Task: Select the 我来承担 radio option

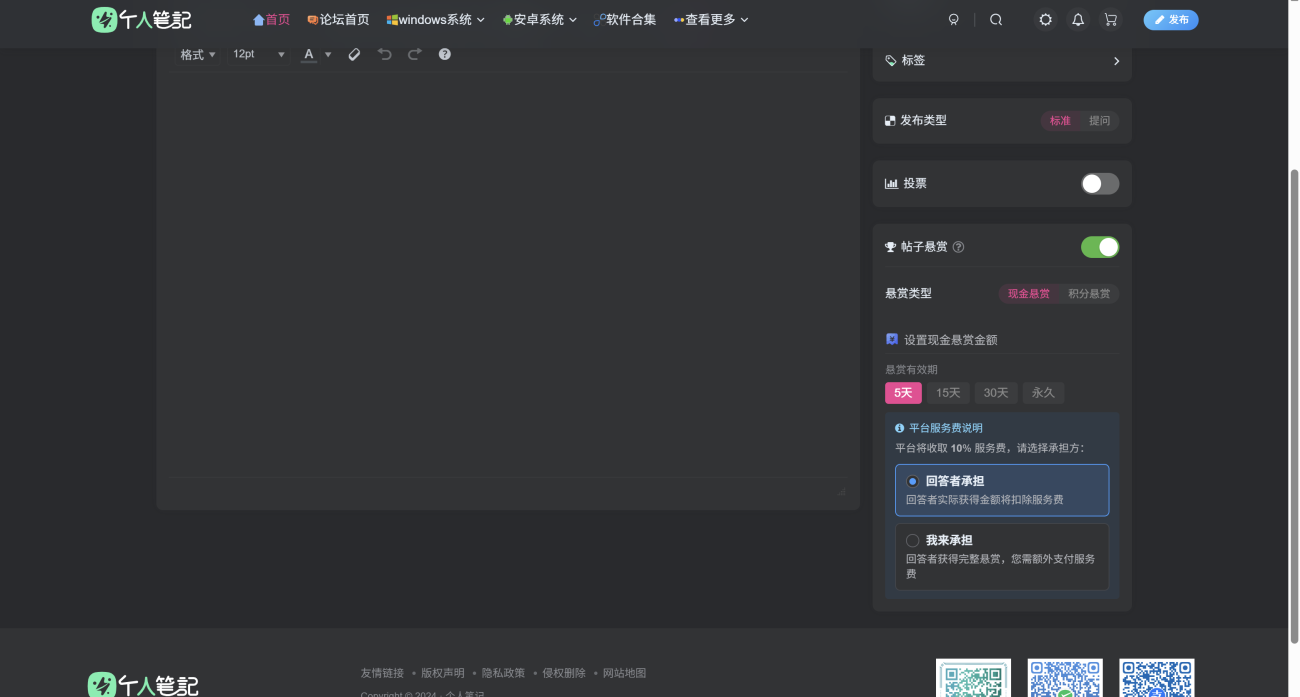Action: (912, 540)
